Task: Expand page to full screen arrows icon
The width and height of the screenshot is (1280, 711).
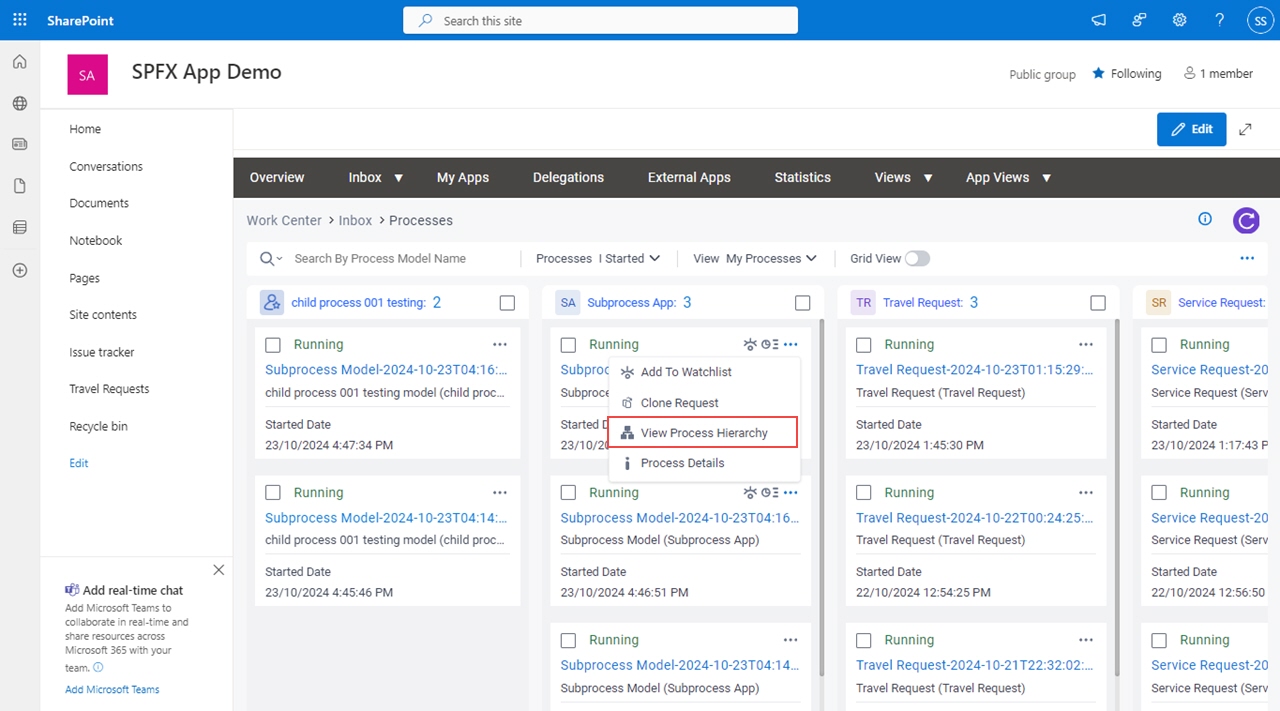Action: coord(1245,129)
